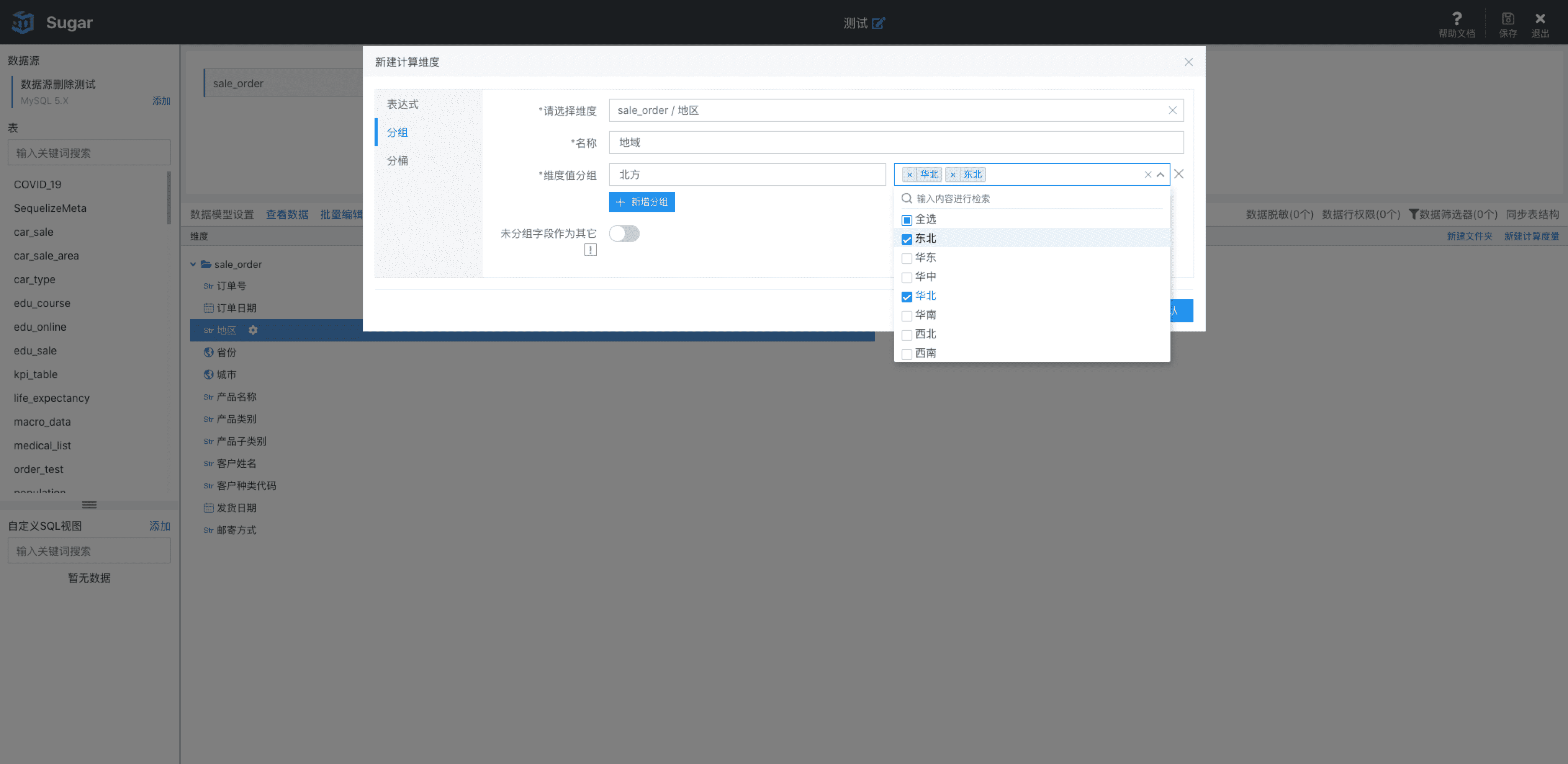Open 帮助文档 help icon
The image size is (1568, 764).
click(x=1456, y=18)
